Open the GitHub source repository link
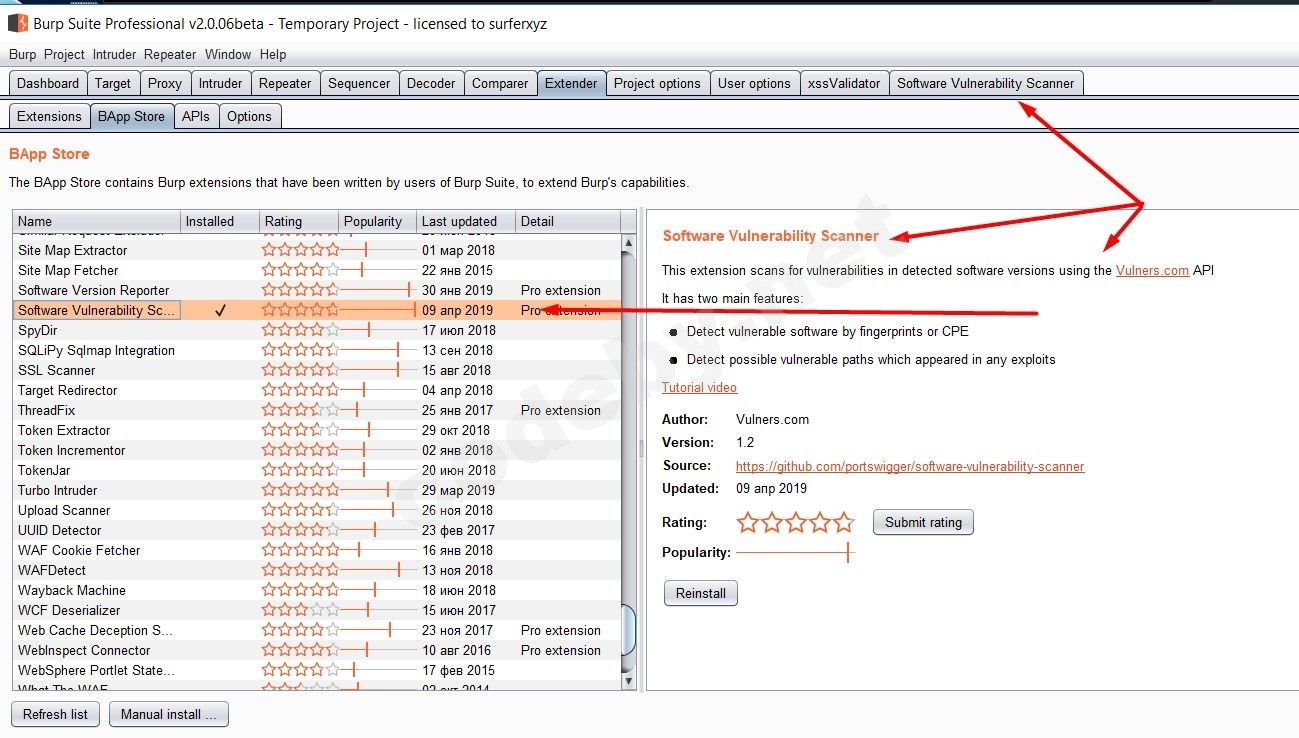 (x=909, y=466)
